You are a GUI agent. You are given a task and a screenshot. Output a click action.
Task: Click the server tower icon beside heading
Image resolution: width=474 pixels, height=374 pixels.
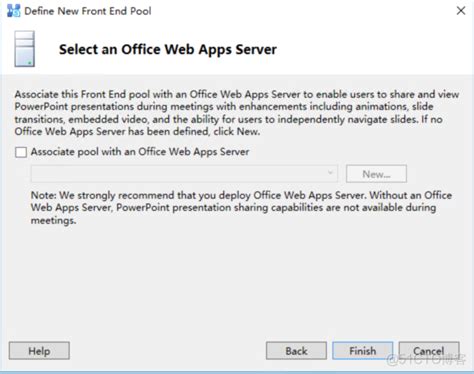point(24,49)
